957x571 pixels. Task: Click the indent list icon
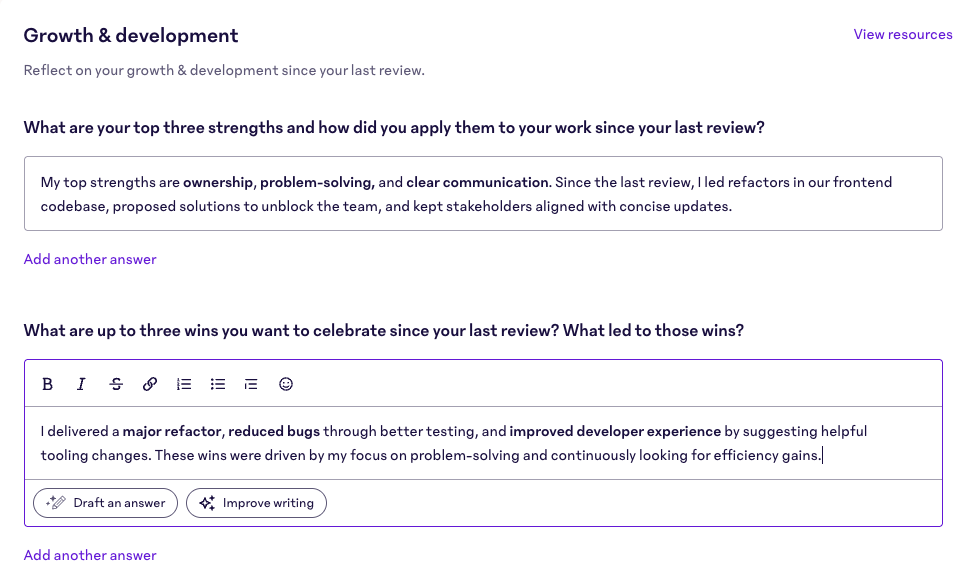[x=251, y=384]
